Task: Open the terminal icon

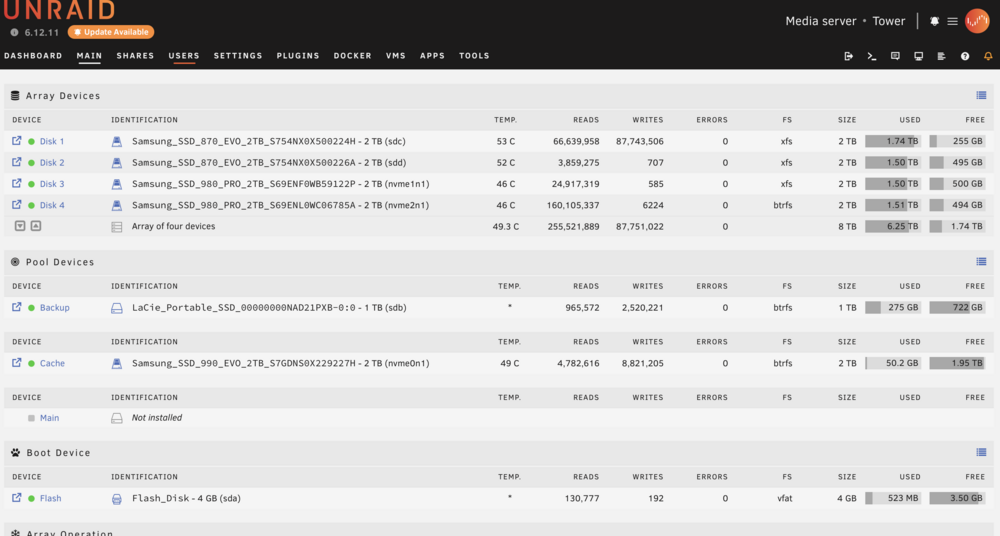Action: pos(872,56)
